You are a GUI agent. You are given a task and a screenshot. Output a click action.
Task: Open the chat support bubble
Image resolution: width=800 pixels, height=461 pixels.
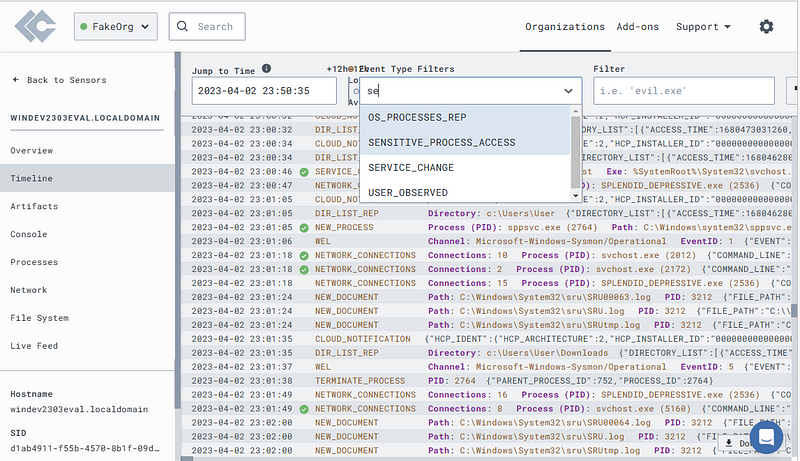point(766,437)
